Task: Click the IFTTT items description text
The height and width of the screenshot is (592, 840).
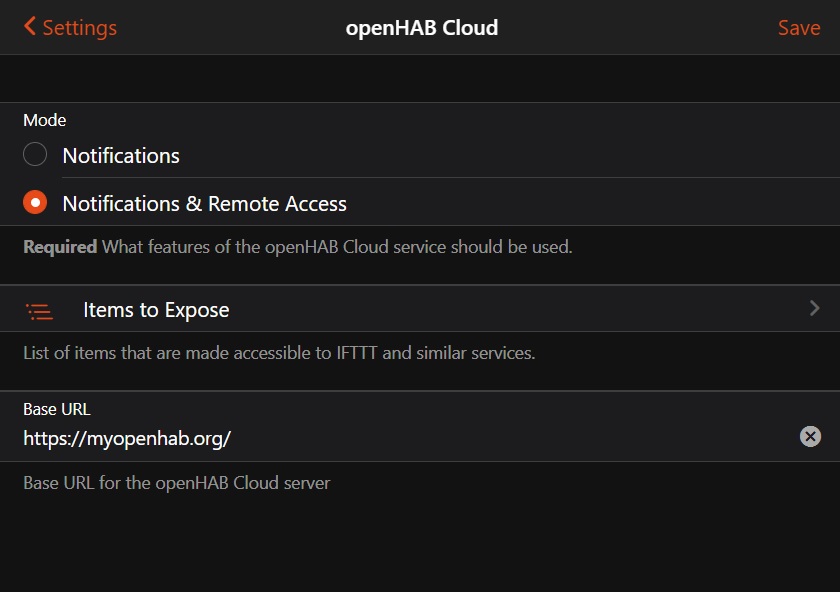Action: coord(279,353)
